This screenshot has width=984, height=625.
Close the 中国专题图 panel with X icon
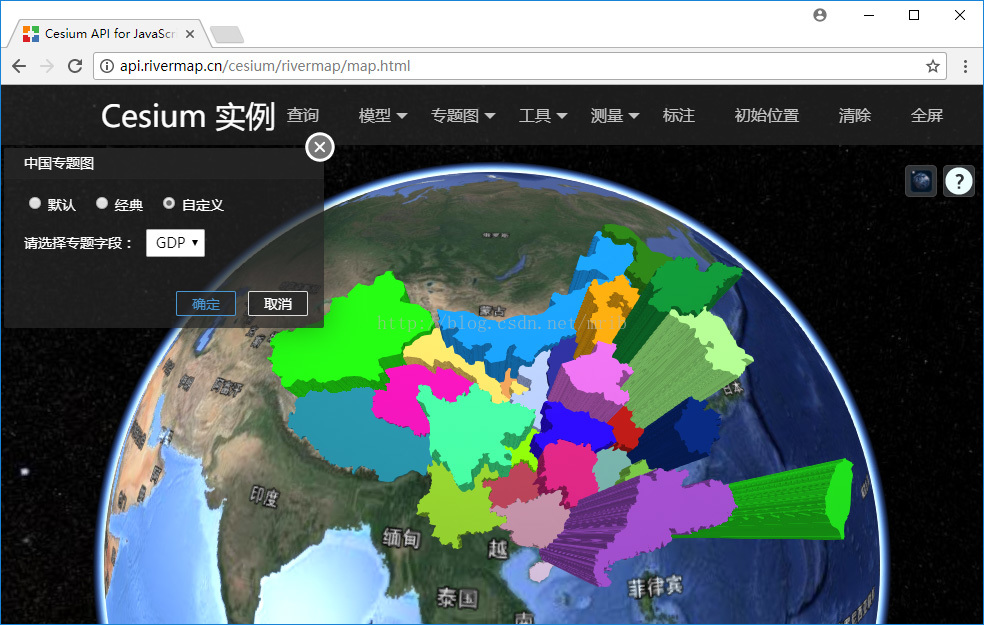click(320, 147)
